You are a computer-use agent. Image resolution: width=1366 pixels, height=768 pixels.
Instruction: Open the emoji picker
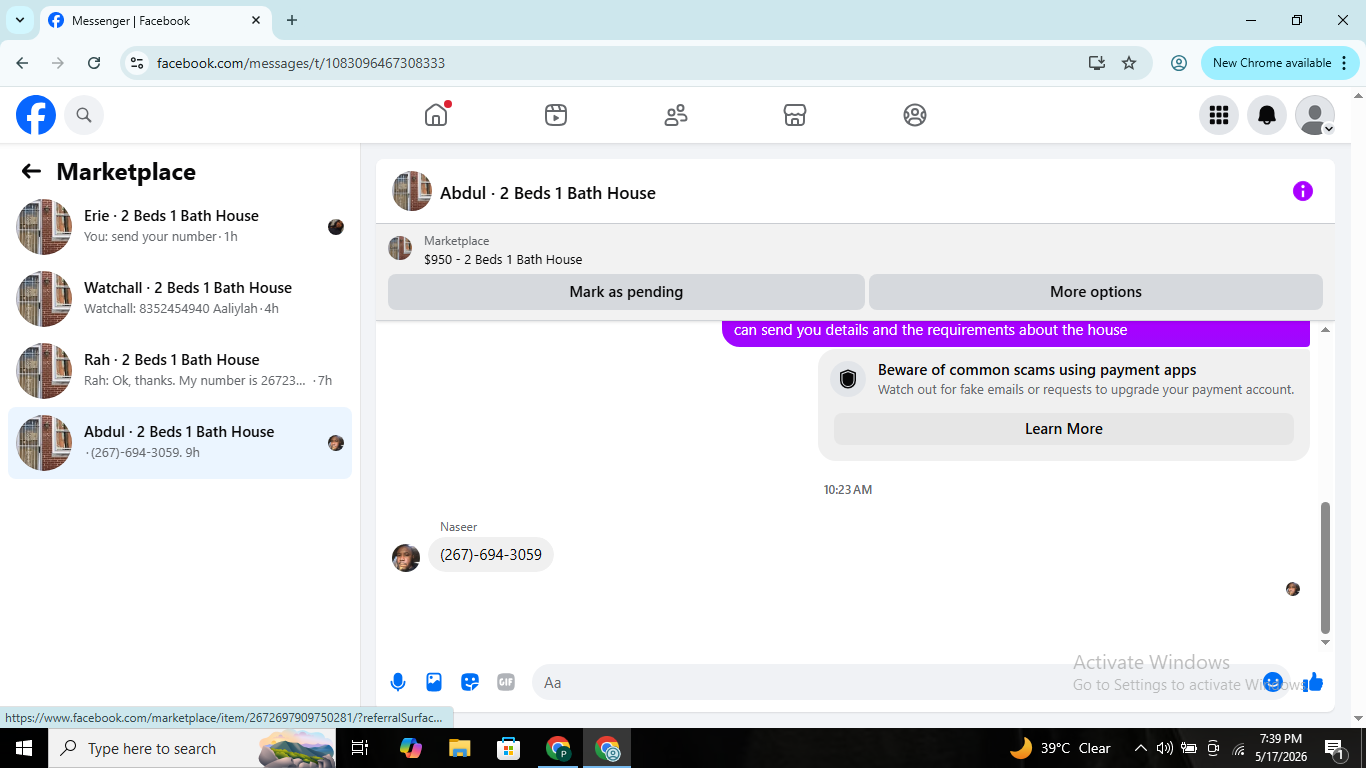(x=1273, y=682)
